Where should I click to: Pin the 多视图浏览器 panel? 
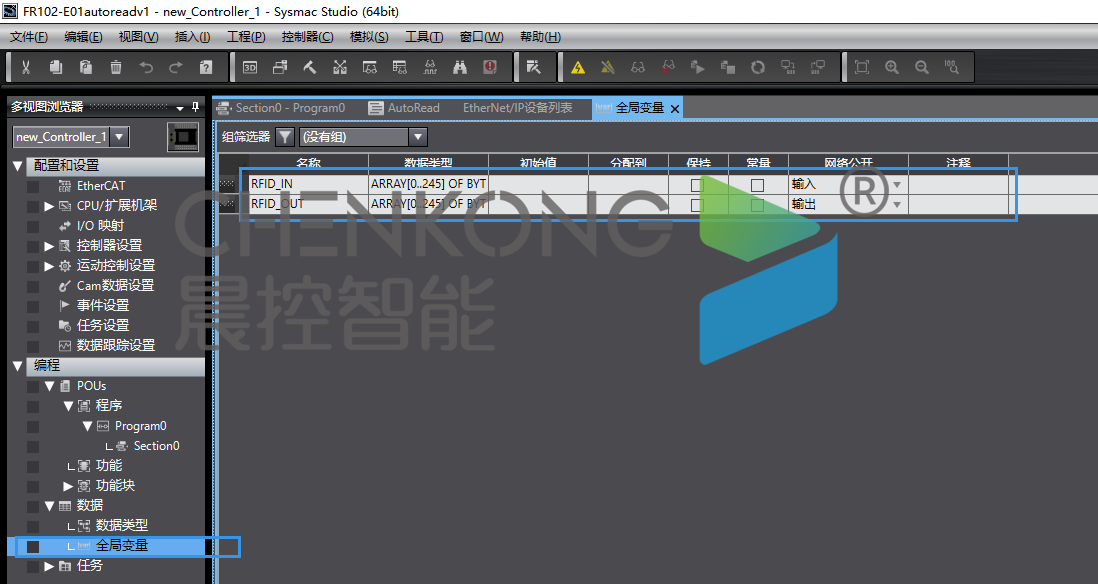point(195,107)
